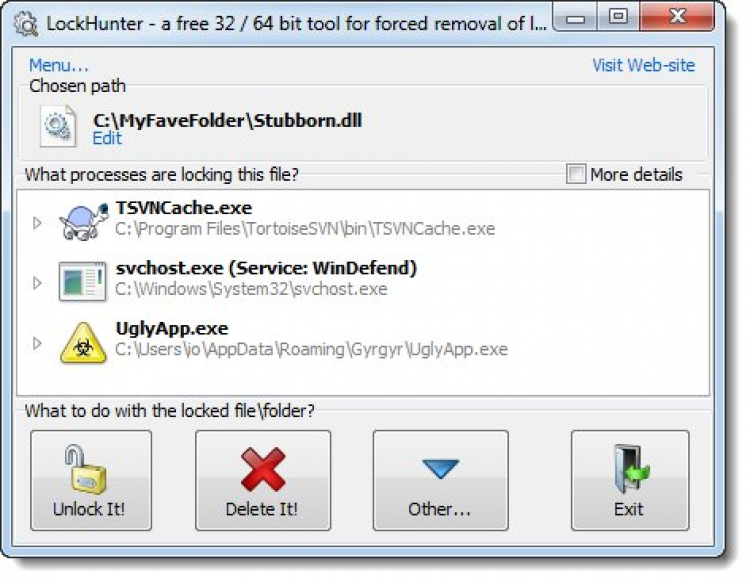
Task: Minimize the LockHunter window
Action: tap(575, 18)
